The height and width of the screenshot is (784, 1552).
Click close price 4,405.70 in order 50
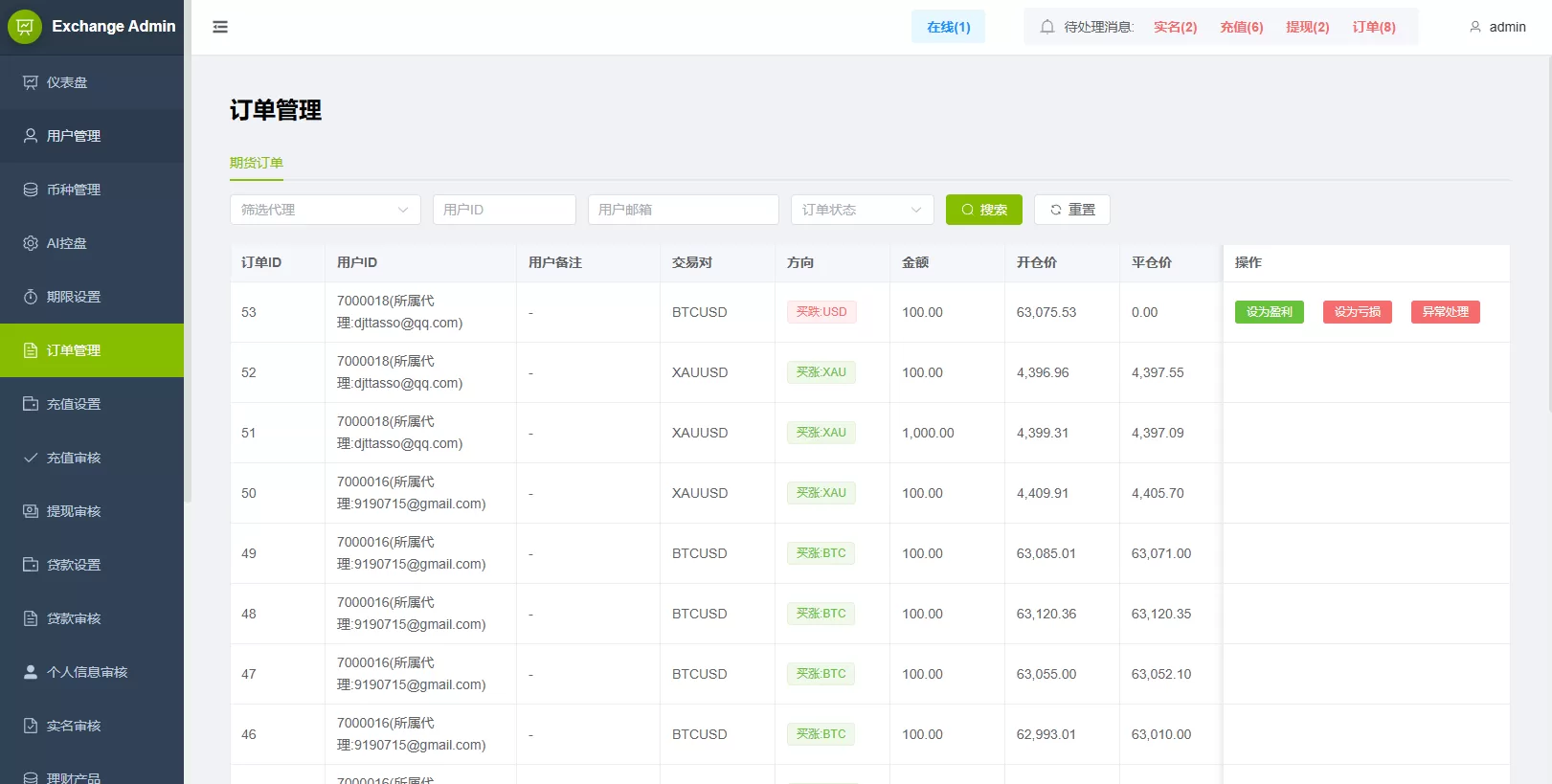tap(1158, 493)
